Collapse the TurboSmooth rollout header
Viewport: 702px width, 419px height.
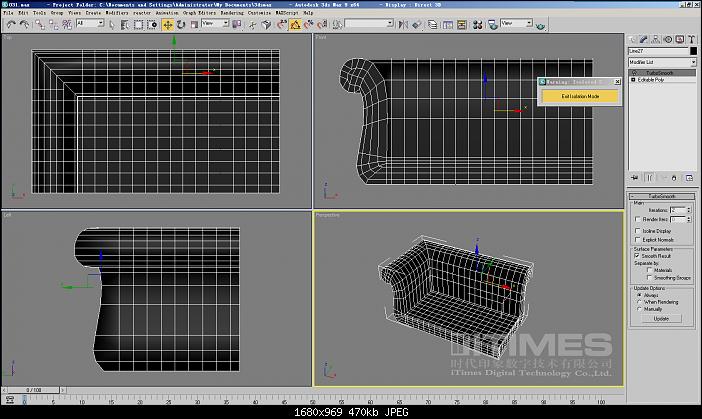click(661, 196)
